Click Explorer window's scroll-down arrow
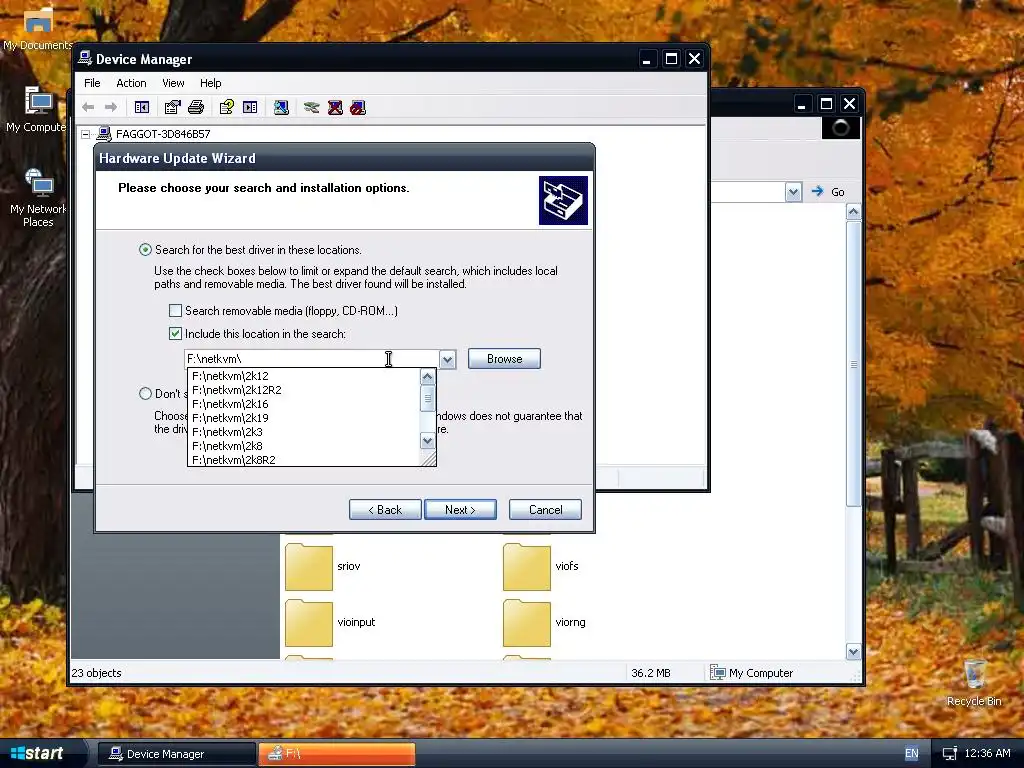 [x=854, y=651]
